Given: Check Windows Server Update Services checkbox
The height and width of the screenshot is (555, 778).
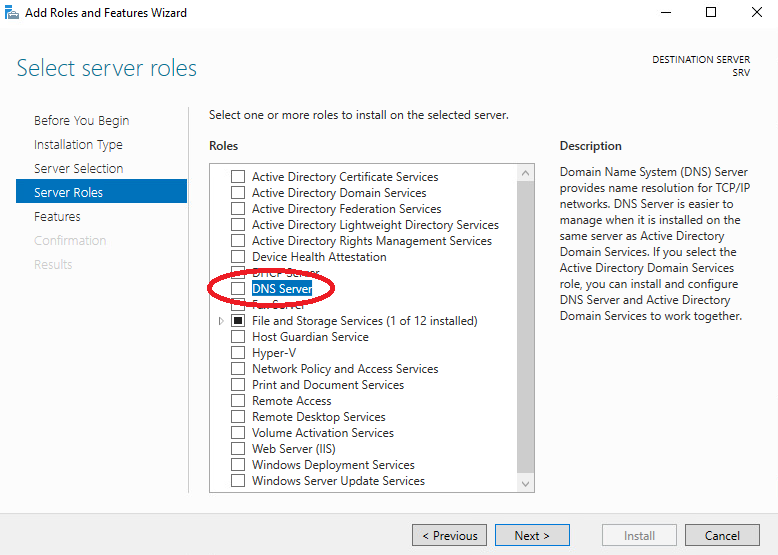Looking at the screenshot, I should click(238, 481).
